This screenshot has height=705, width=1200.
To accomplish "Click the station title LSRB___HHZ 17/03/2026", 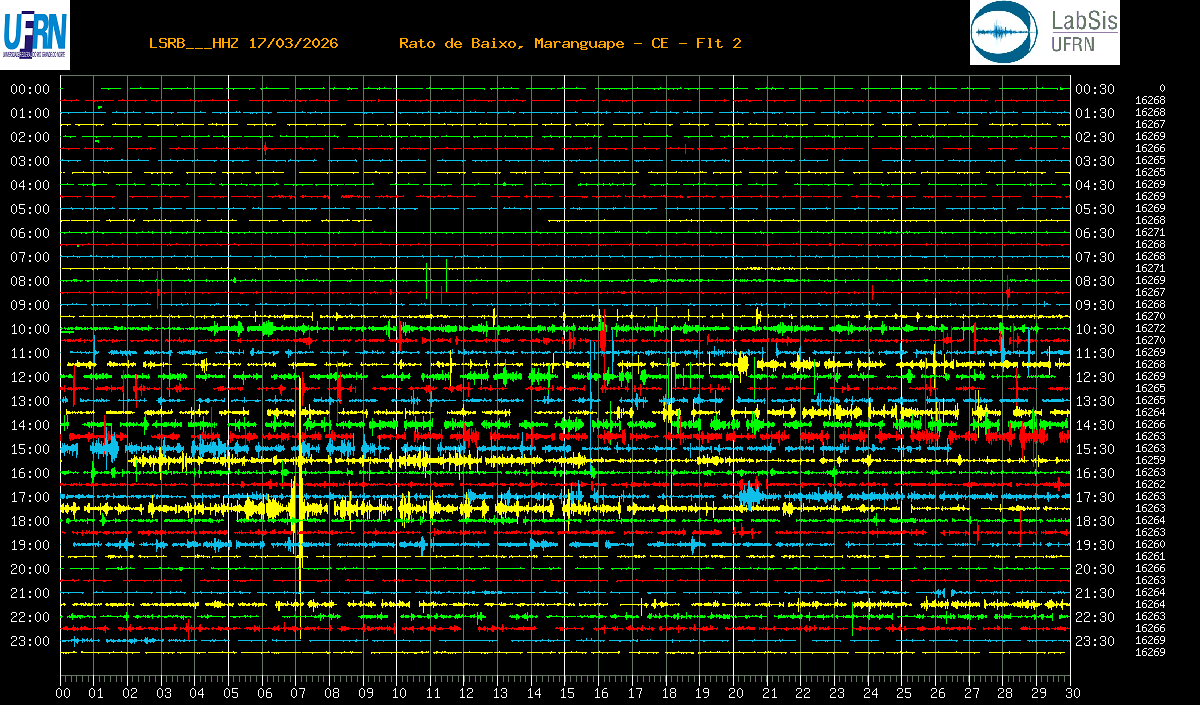I will point(243,43).
